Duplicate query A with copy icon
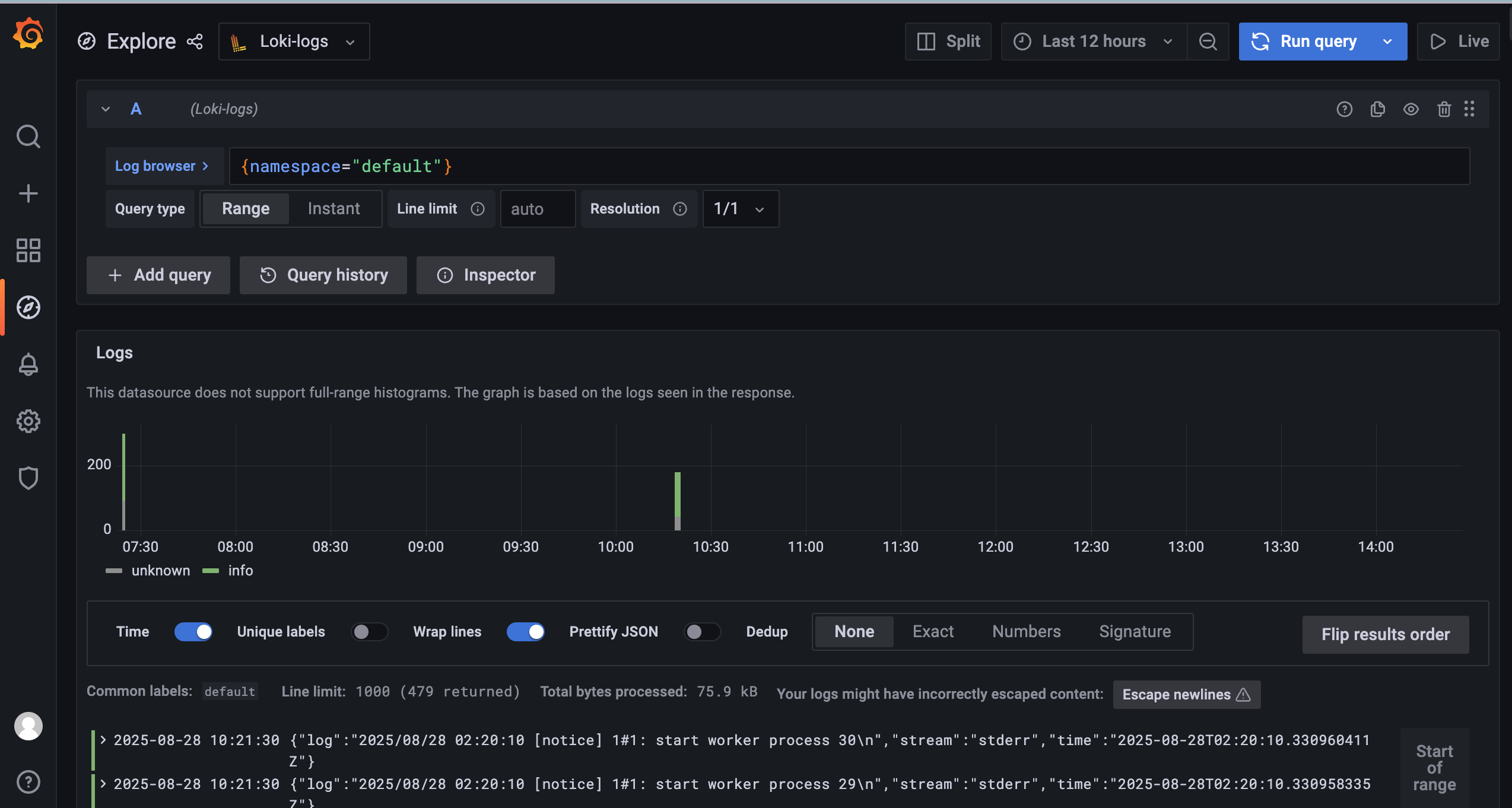The height and width of the screenshot is (808, 1512). tap(1377, 109)
